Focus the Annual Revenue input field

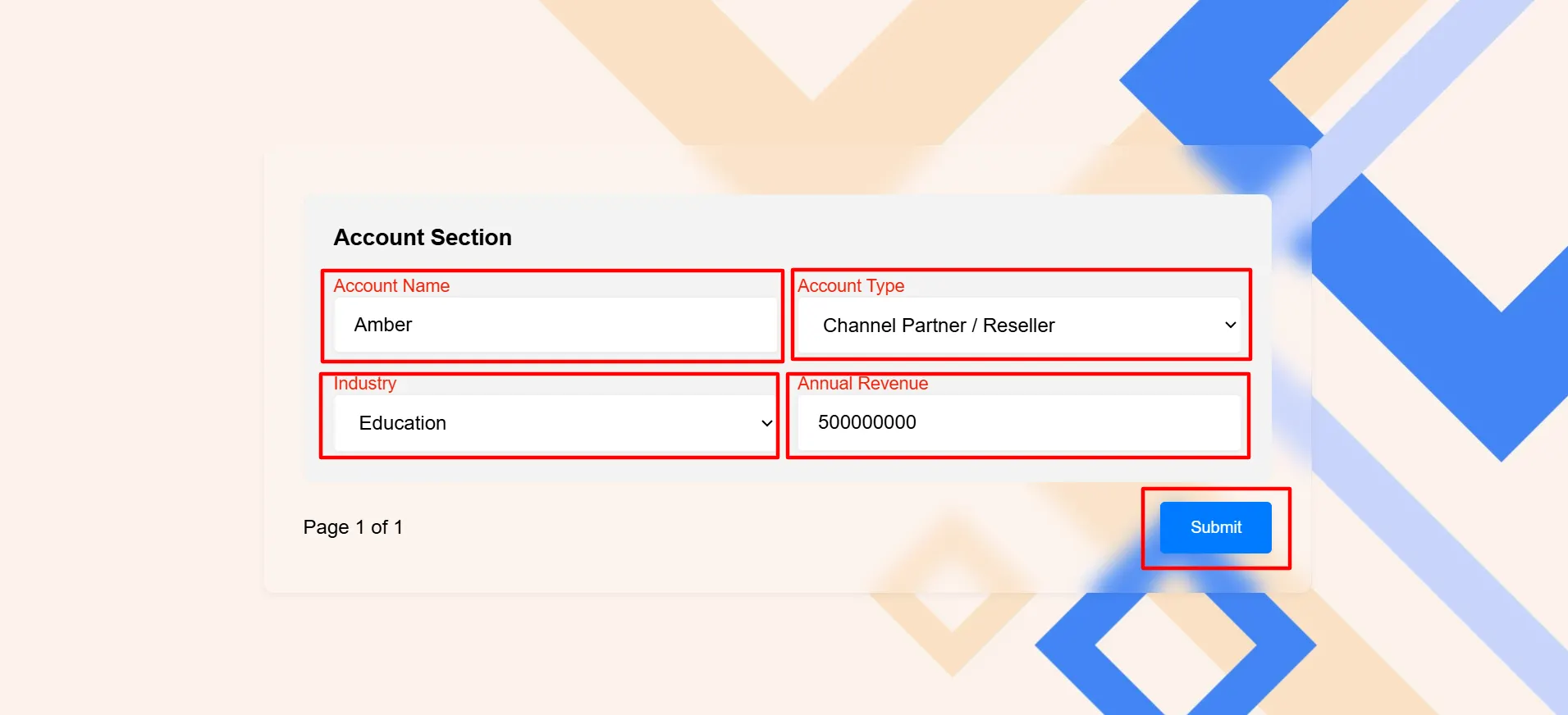tap(1017, 422)
